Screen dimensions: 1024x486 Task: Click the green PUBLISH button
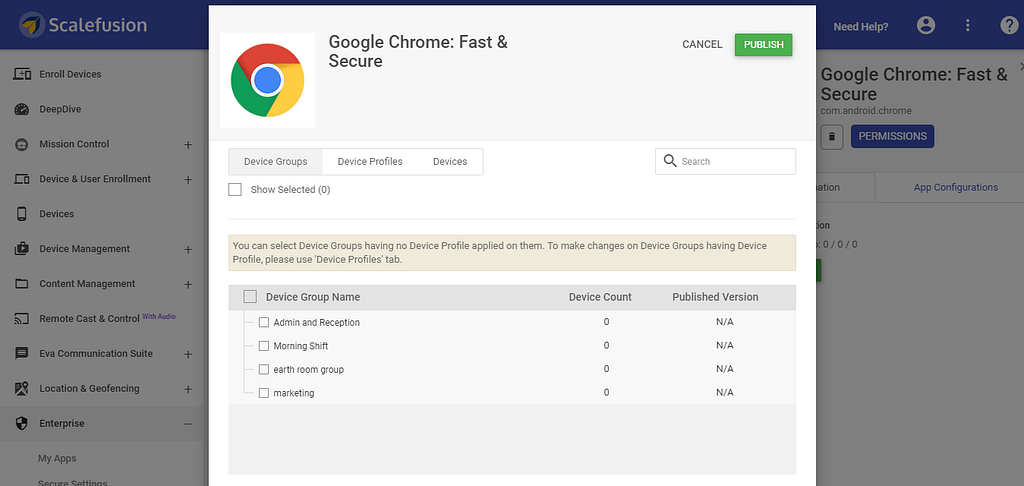763,44
